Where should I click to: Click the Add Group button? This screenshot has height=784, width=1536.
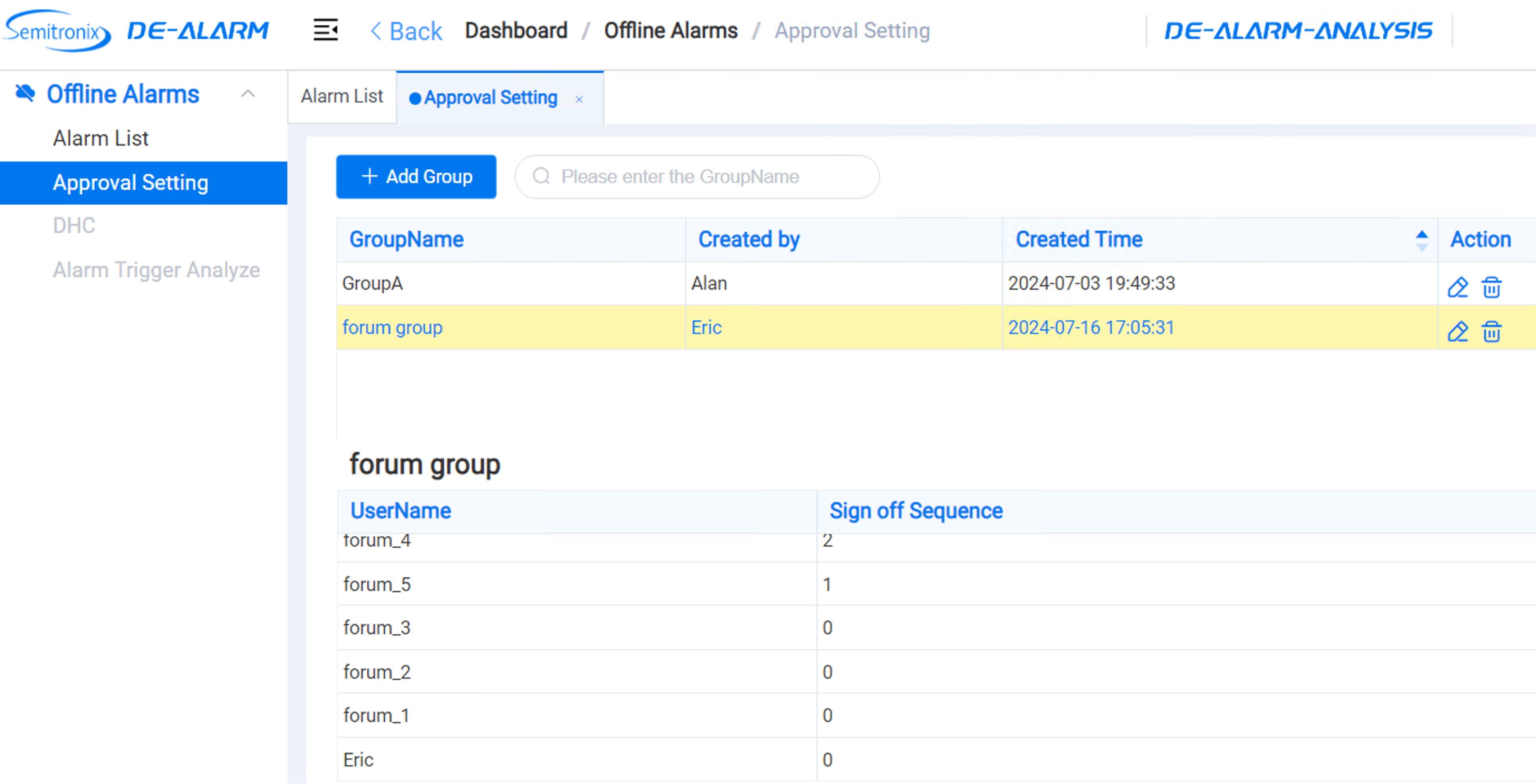pyautogui.click(x=416, y=176)
